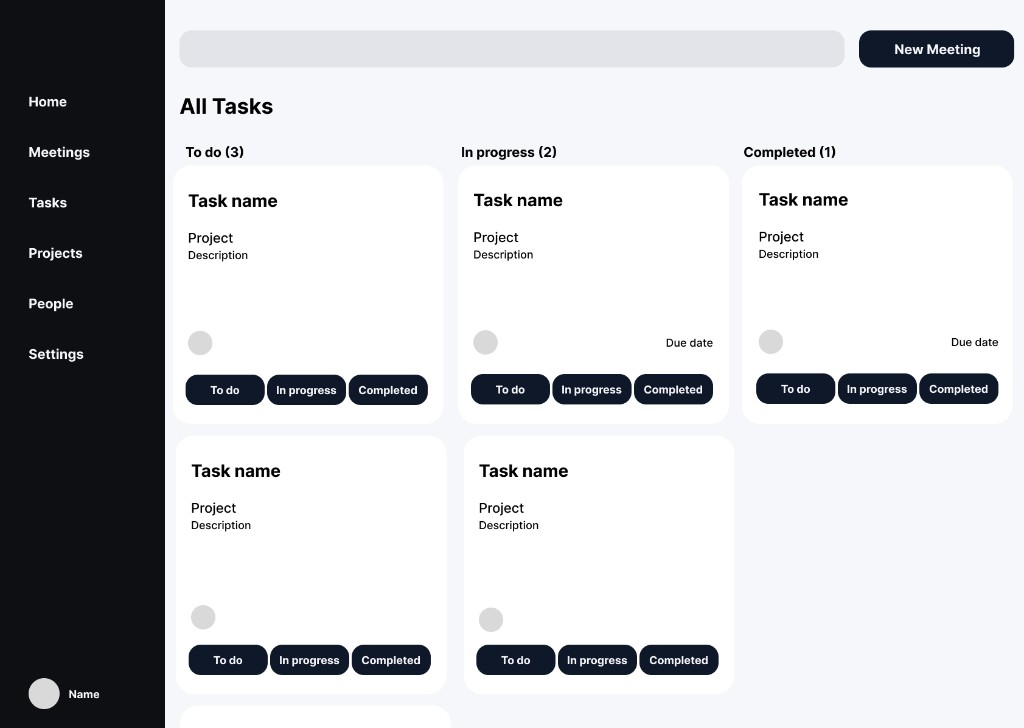Open Projects from the sidebar
This screenshot has width=1024, height=728.
coord(55,253)
